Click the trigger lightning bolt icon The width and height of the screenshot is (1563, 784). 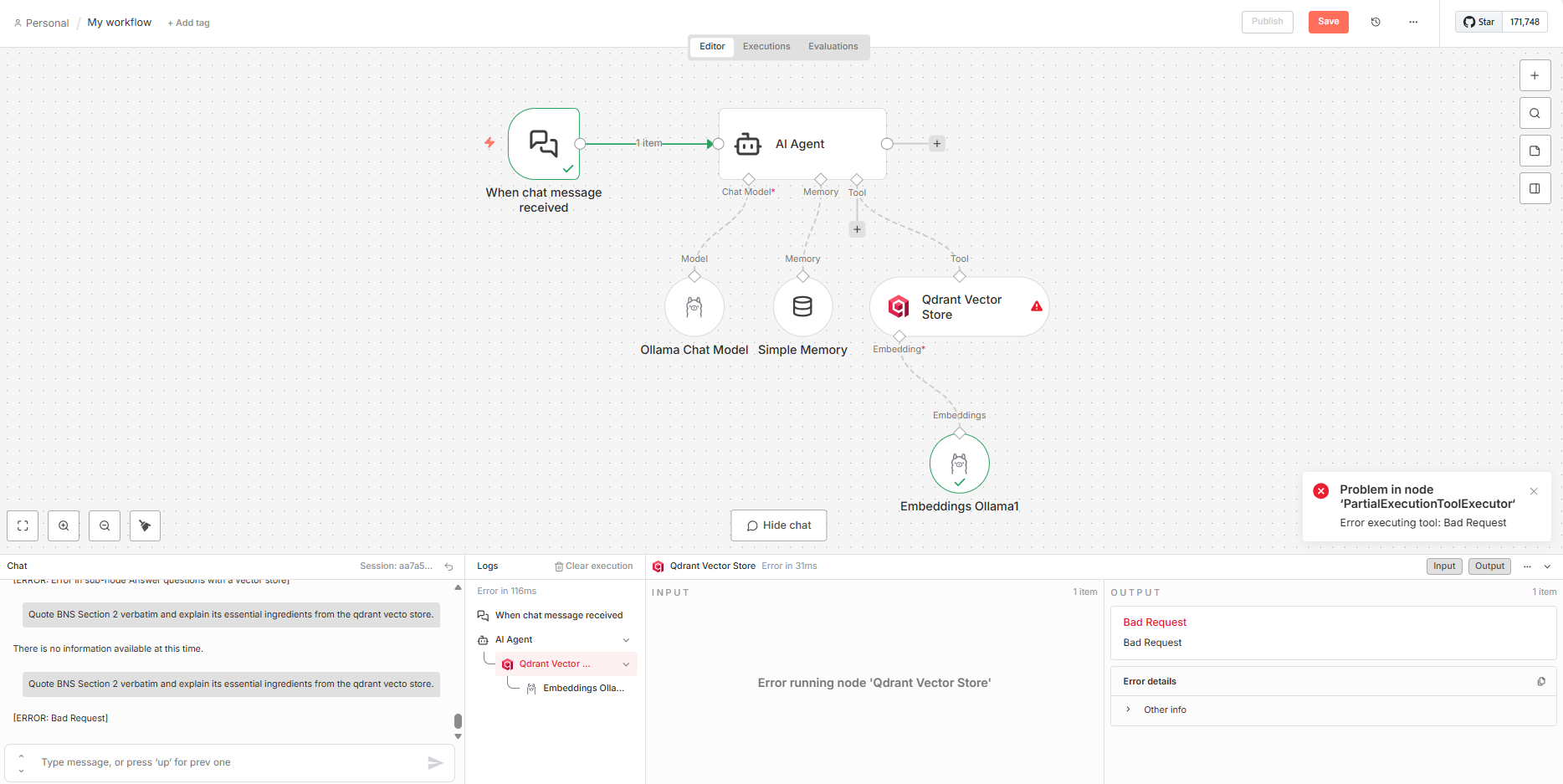[489, 143]
